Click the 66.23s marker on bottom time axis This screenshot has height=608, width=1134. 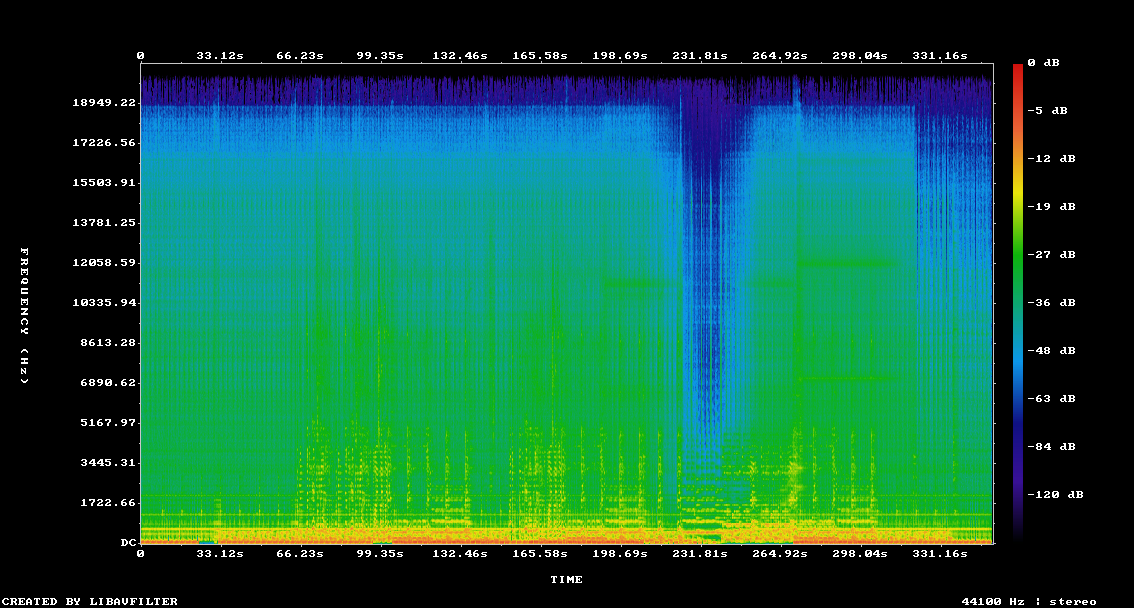coord(300,553)
